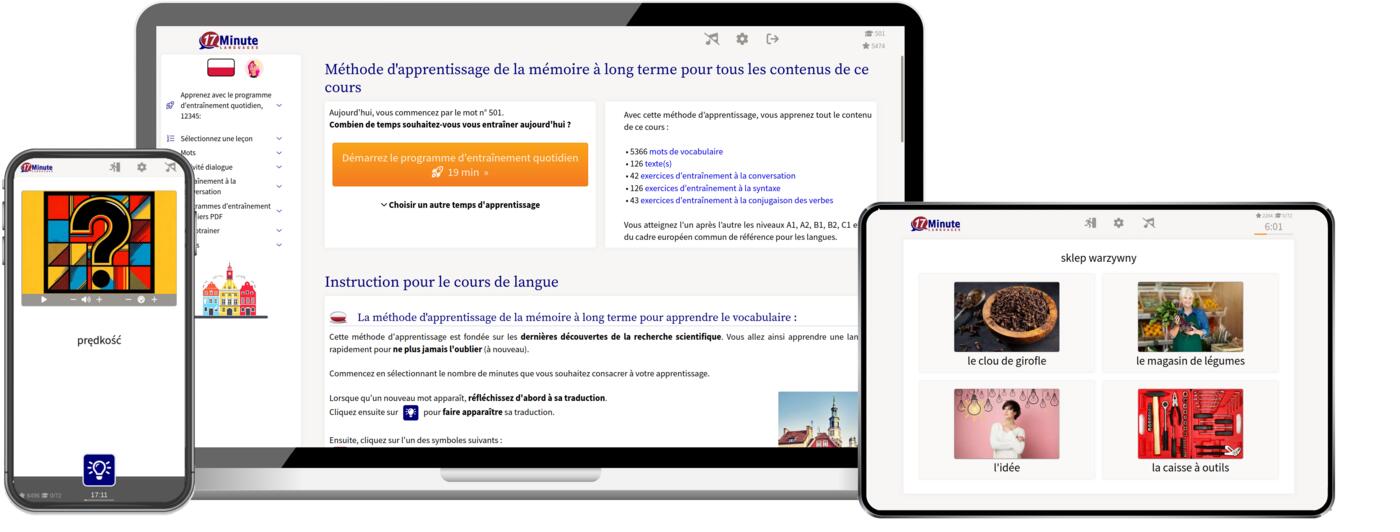Start the daily training program 19 min

[460, 165]
